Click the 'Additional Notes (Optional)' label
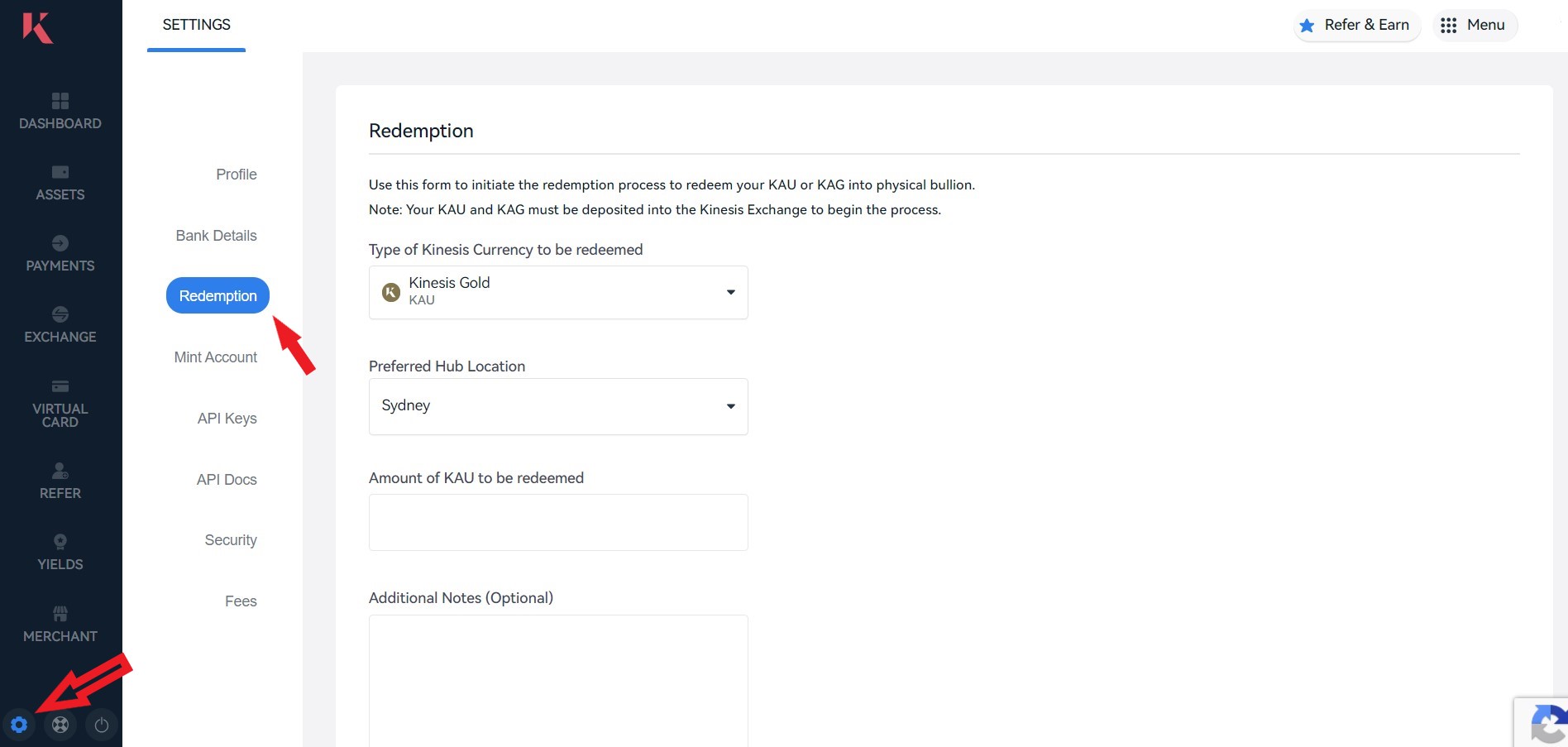Screen dimensions: 1568x747 [461, 598]
